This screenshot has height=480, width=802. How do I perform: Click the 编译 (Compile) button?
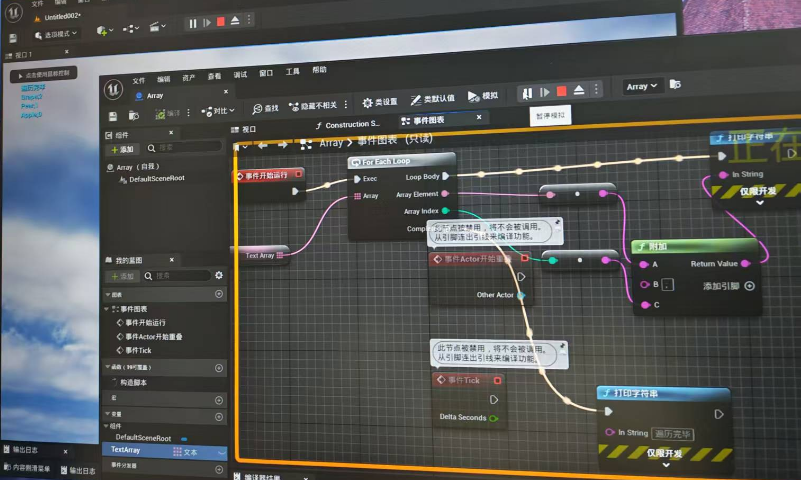167,113
